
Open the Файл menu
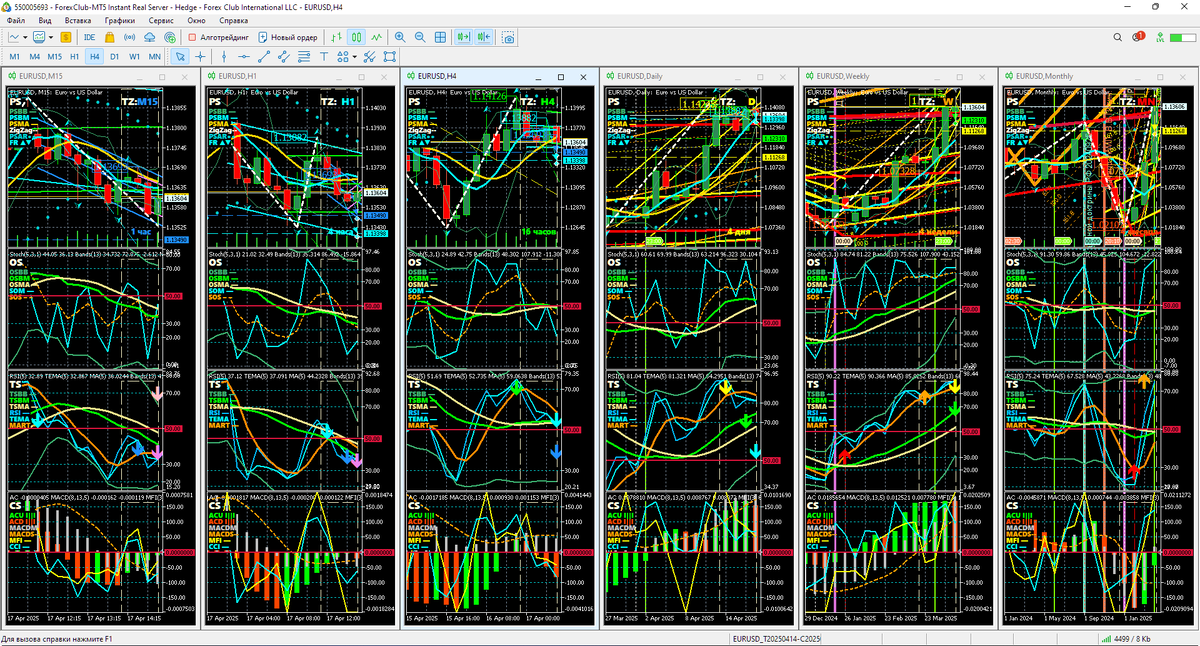(16, 20)
